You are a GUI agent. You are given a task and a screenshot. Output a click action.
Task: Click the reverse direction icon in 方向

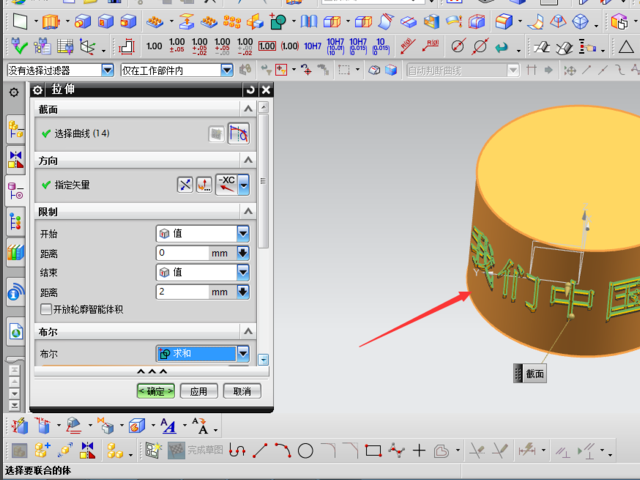coord(185,184)
